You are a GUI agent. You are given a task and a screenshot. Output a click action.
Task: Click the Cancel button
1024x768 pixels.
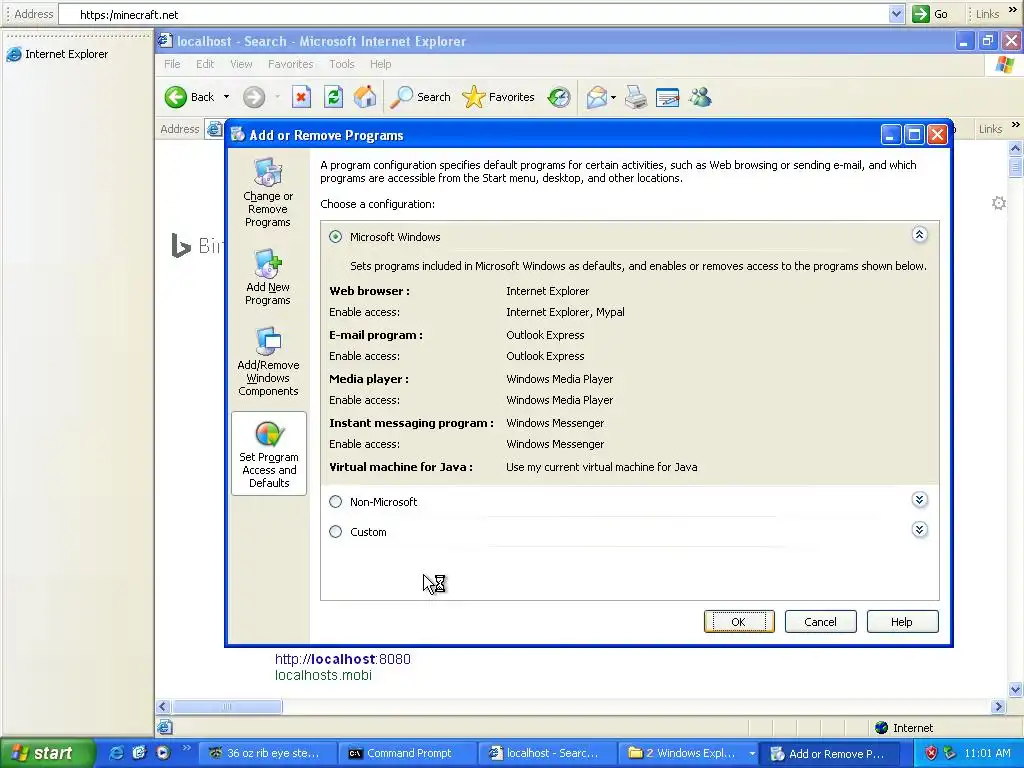(820, 622)
